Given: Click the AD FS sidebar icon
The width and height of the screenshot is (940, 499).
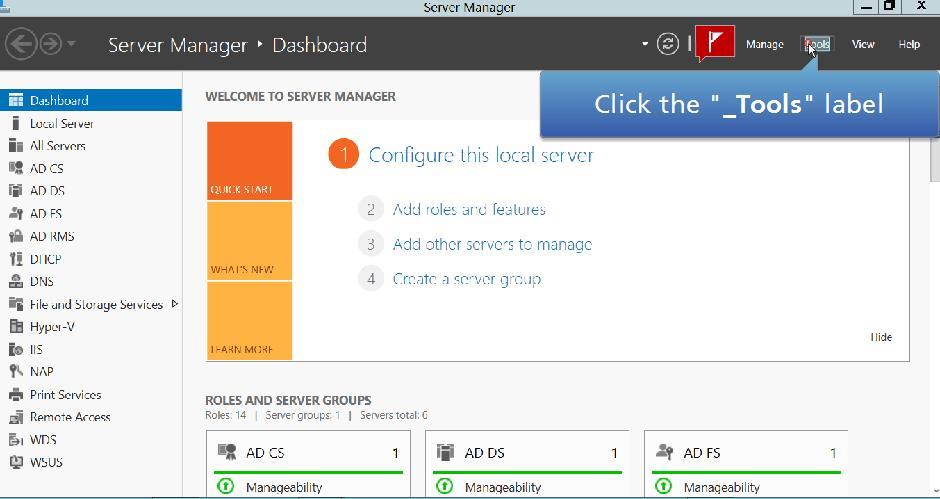Looking at the screenshot, I should (x=16, y=214).
